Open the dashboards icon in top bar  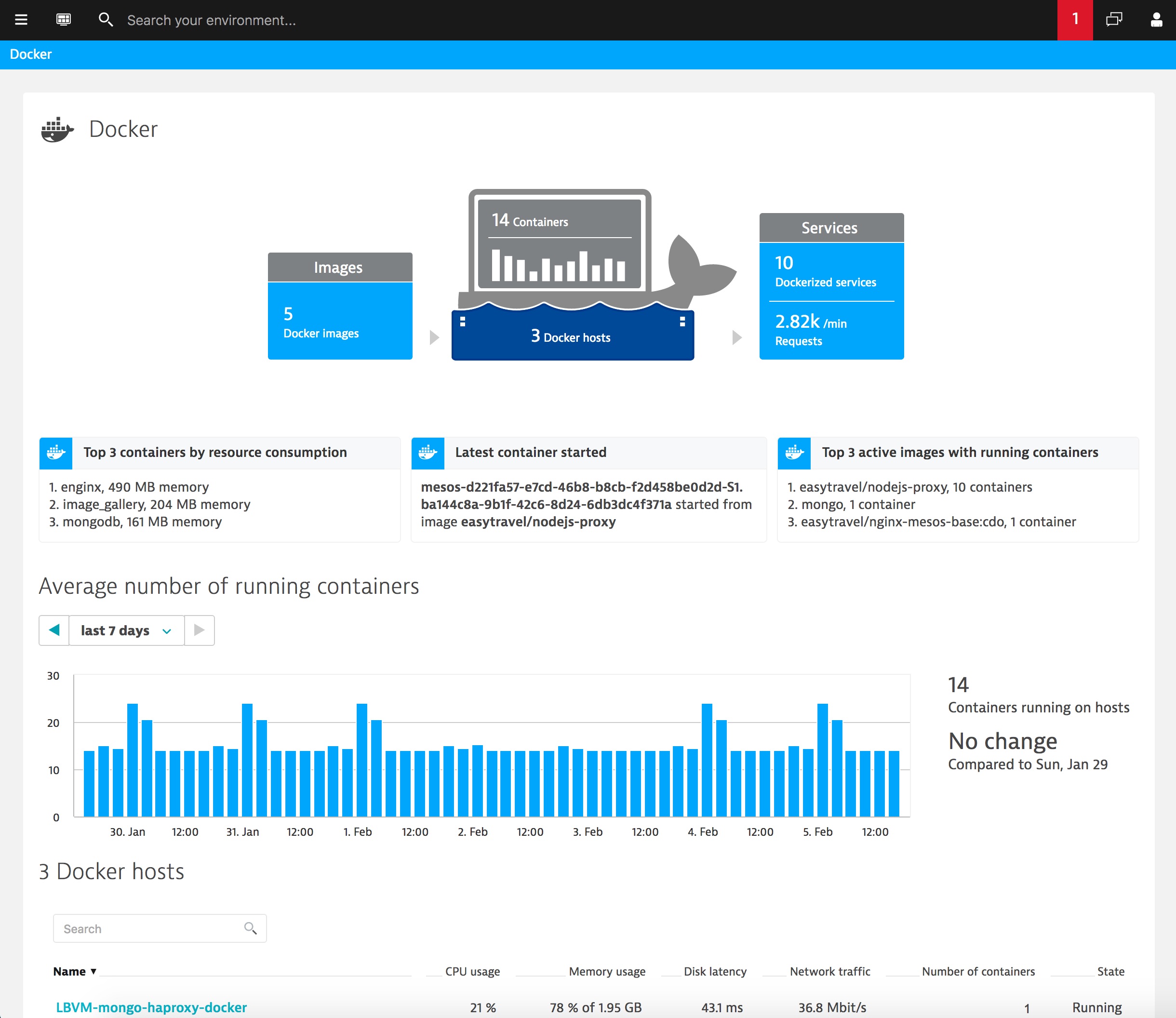(x=64, y=20)
